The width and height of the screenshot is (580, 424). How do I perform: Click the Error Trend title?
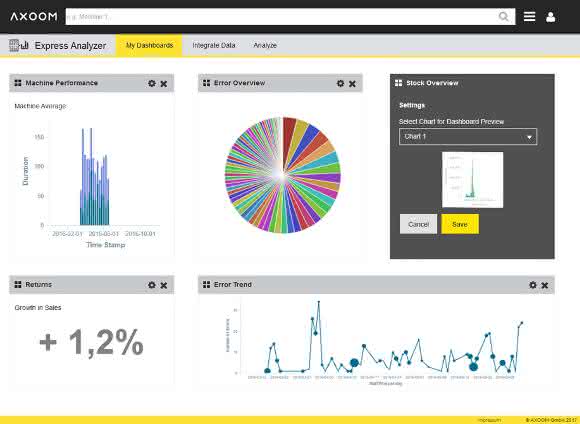point(233,285)
